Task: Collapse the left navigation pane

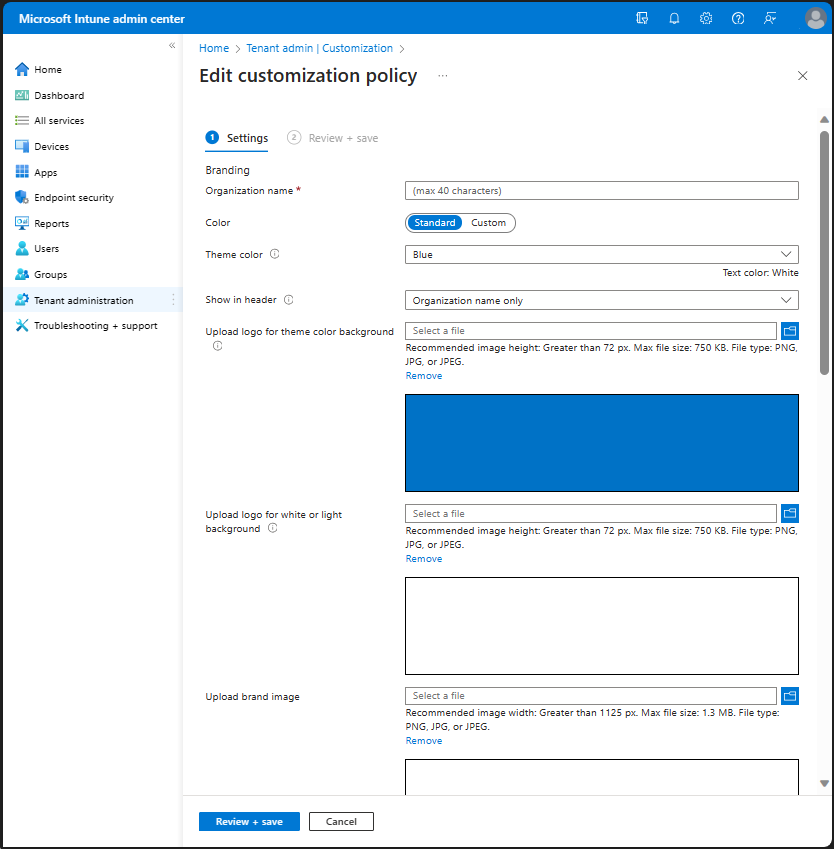Action: (x=171, y=44)
